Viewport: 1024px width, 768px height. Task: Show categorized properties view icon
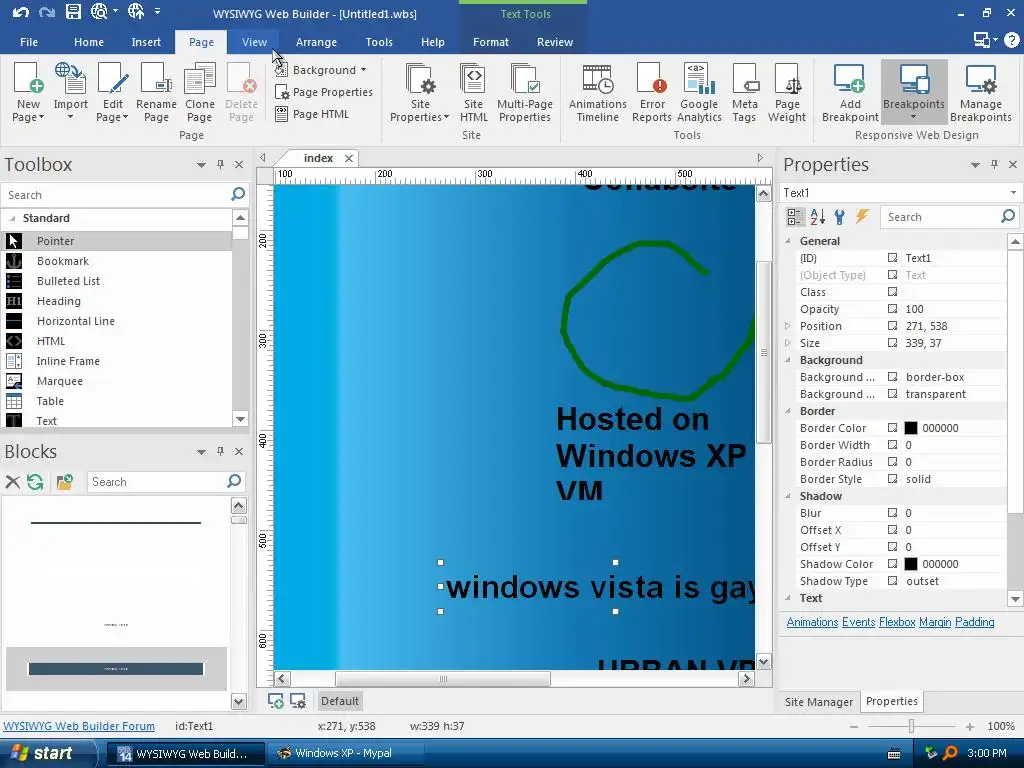click(x=795, y=217)
